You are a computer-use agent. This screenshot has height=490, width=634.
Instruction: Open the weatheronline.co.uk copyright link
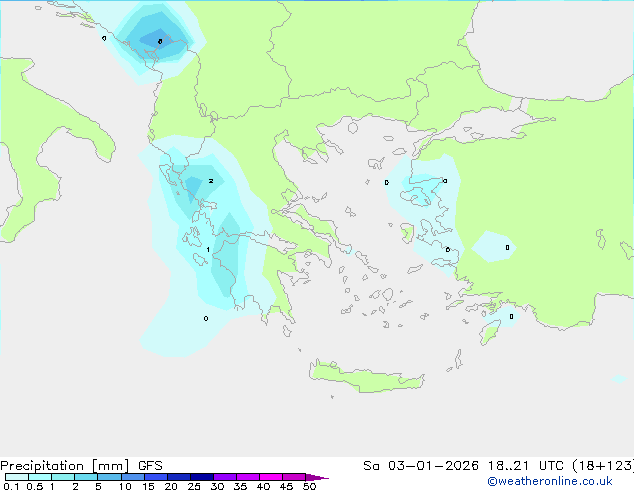[550, 481]
